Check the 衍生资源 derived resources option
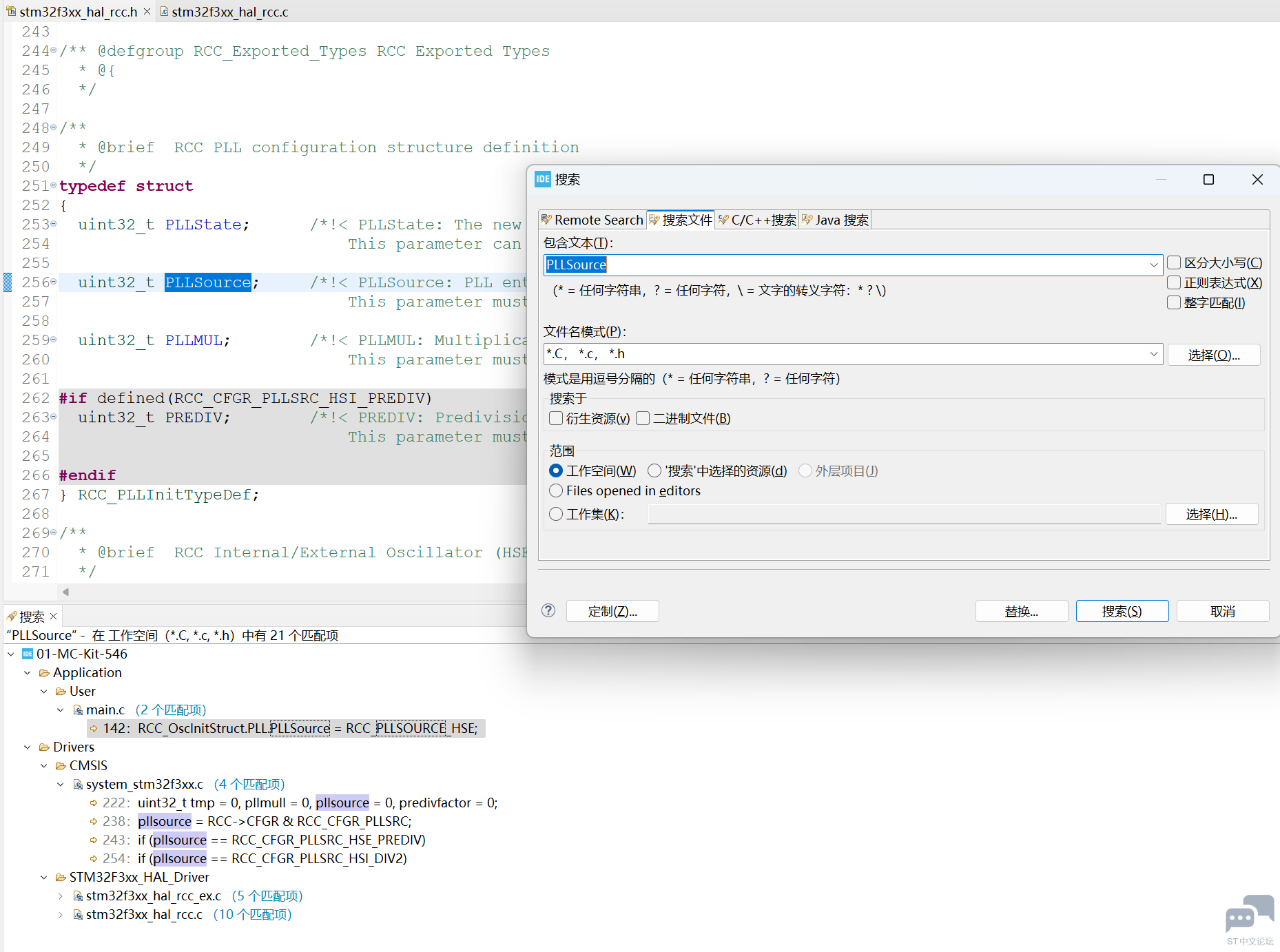The height and width of the screenshot is (952, 1280). click(556, 418)
